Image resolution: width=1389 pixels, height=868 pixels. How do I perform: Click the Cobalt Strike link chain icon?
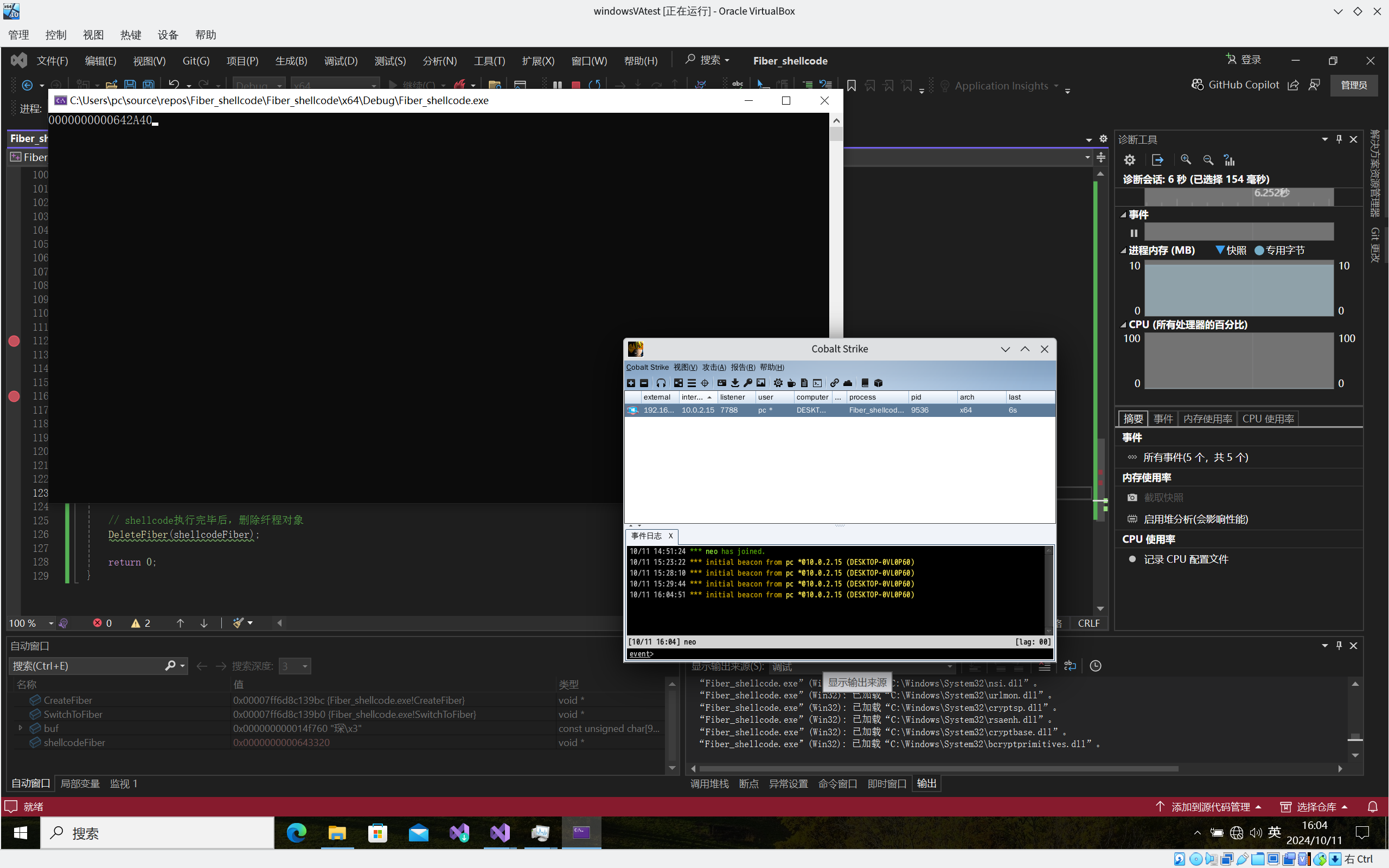coord(834,383)
